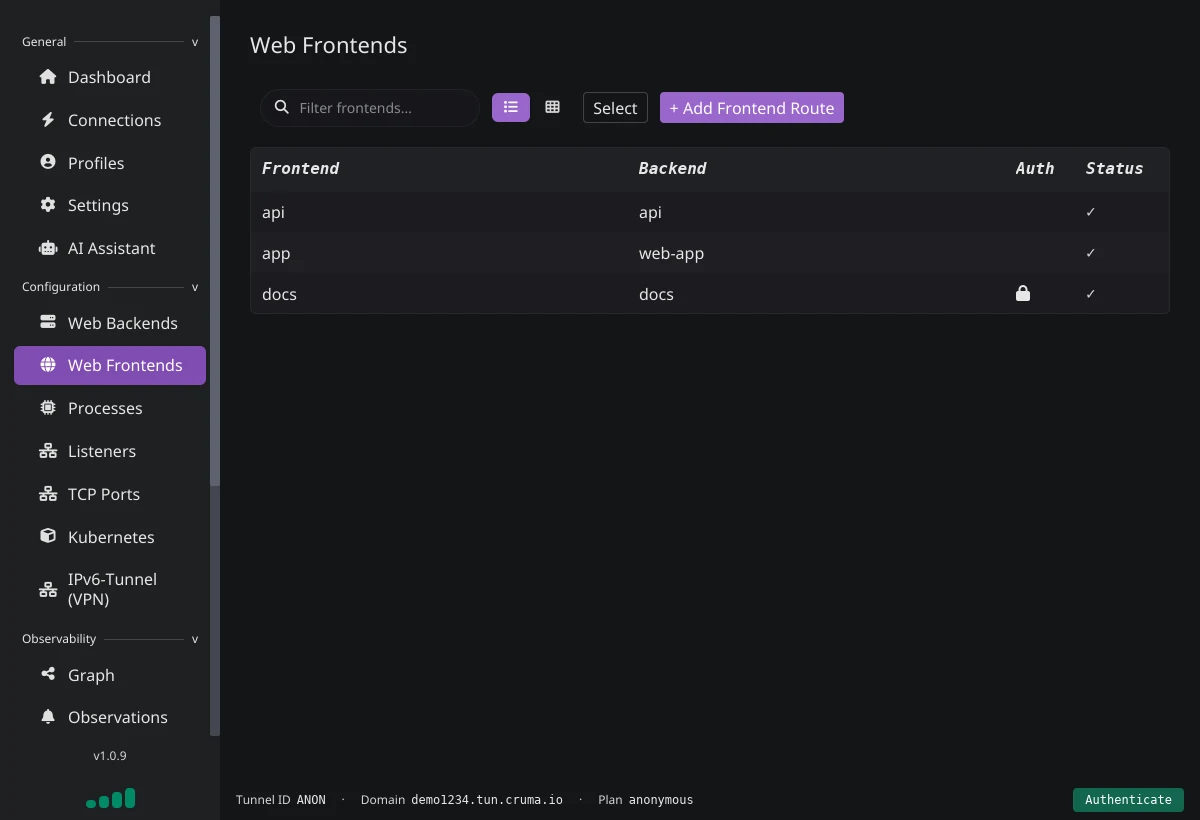The width and height of the screenshot is (1200, 820).
Task: Go to Listeners configuration
Action: 110,451
